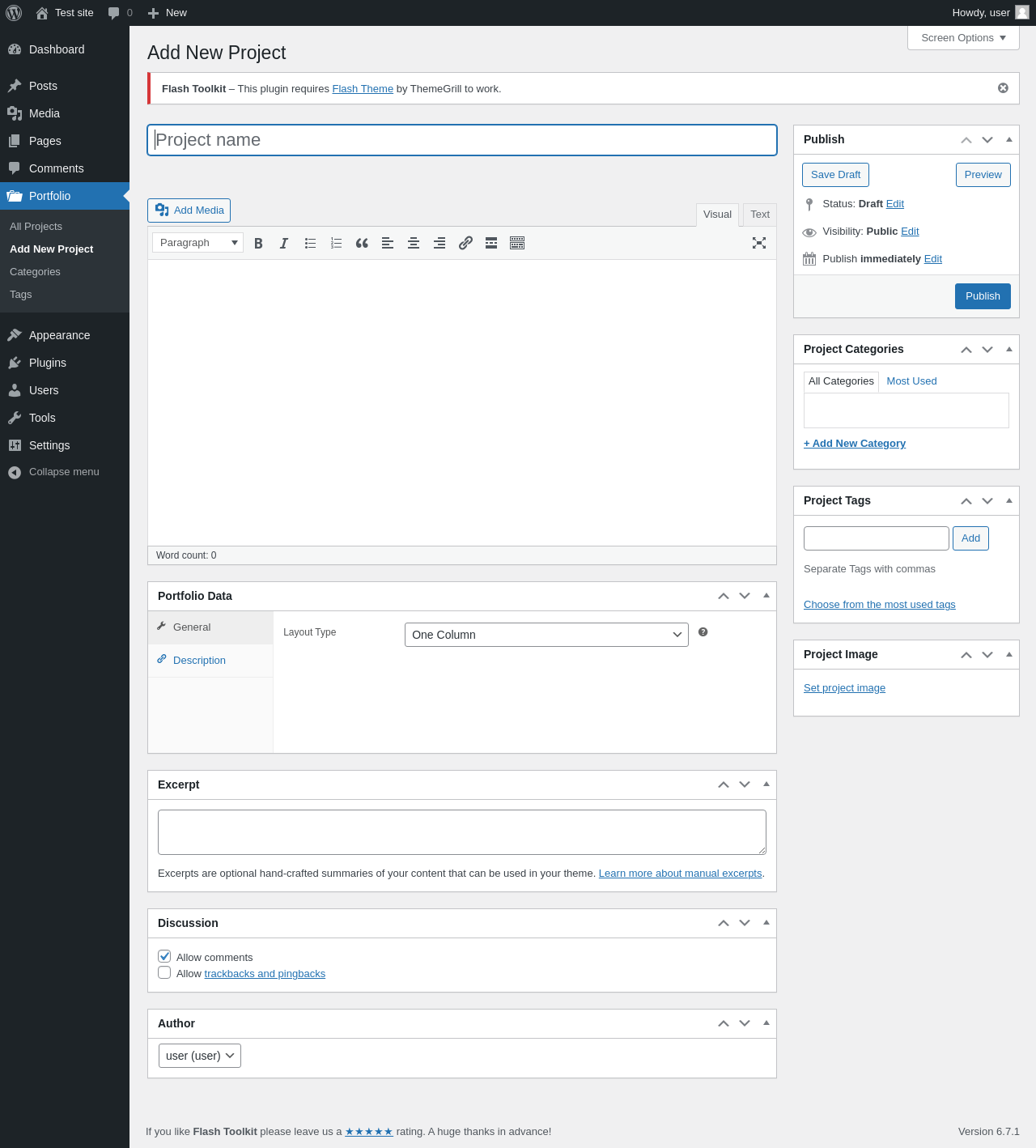
Task: Enable distraction-free writing mode
Action: pos(759,243)
